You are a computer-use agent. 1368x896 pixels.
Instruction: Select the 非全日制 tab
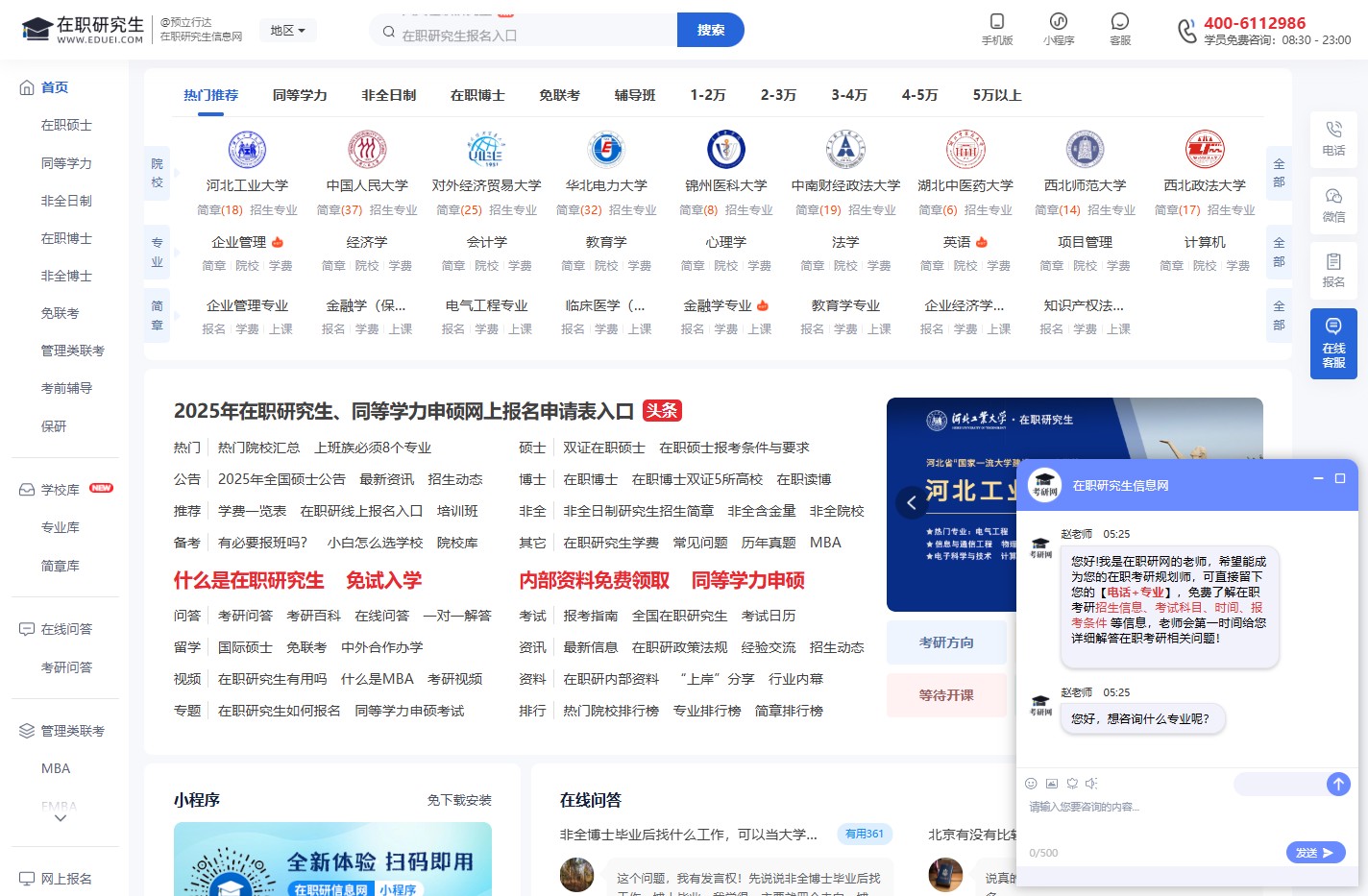point(389,95)
